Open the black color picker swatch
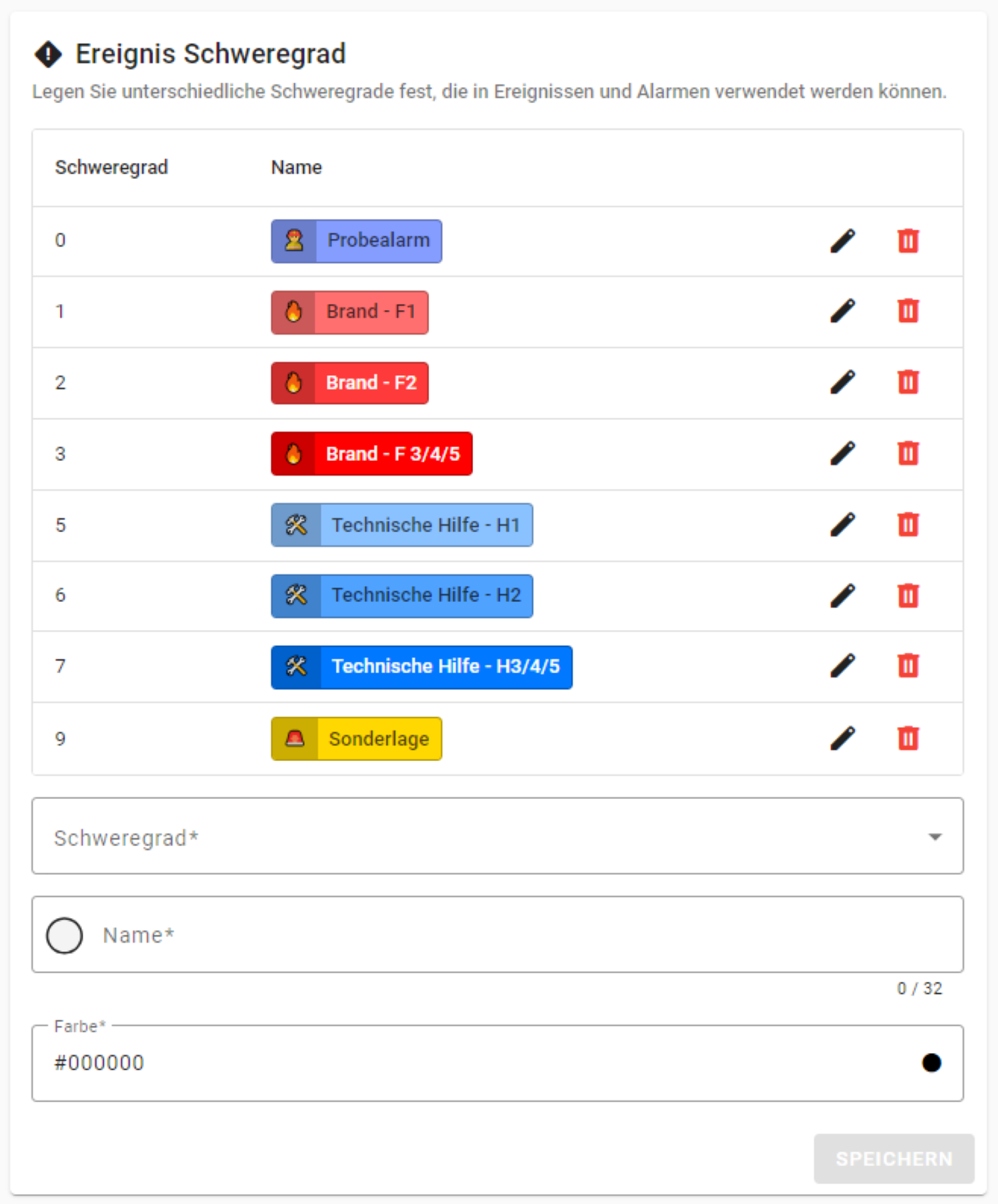 pos(931,1063)
